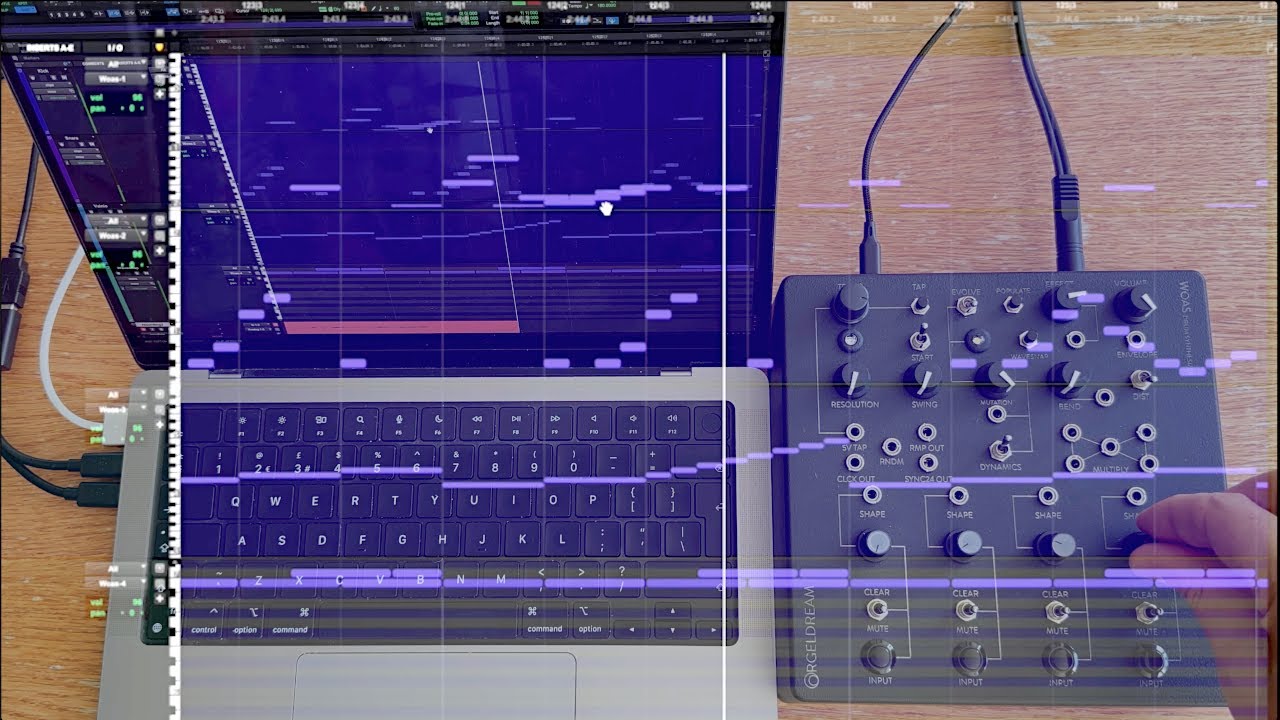Click the control key on the laptop keyboard
The image size is (1280, 720).
coord(204,618)
